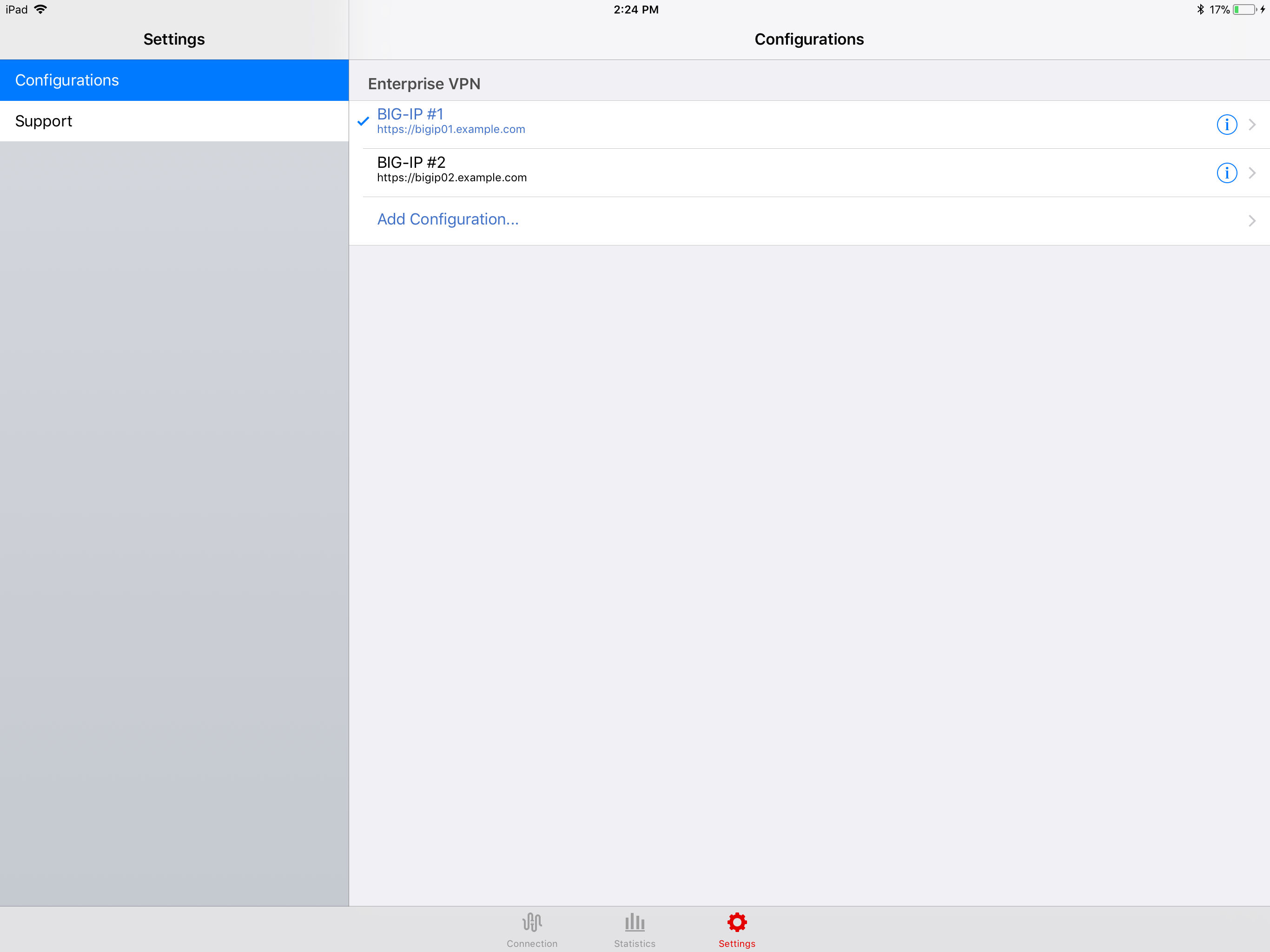Tap the Add Configuration row chevron
The image size is (1270, 952).
coord(1252,221)
